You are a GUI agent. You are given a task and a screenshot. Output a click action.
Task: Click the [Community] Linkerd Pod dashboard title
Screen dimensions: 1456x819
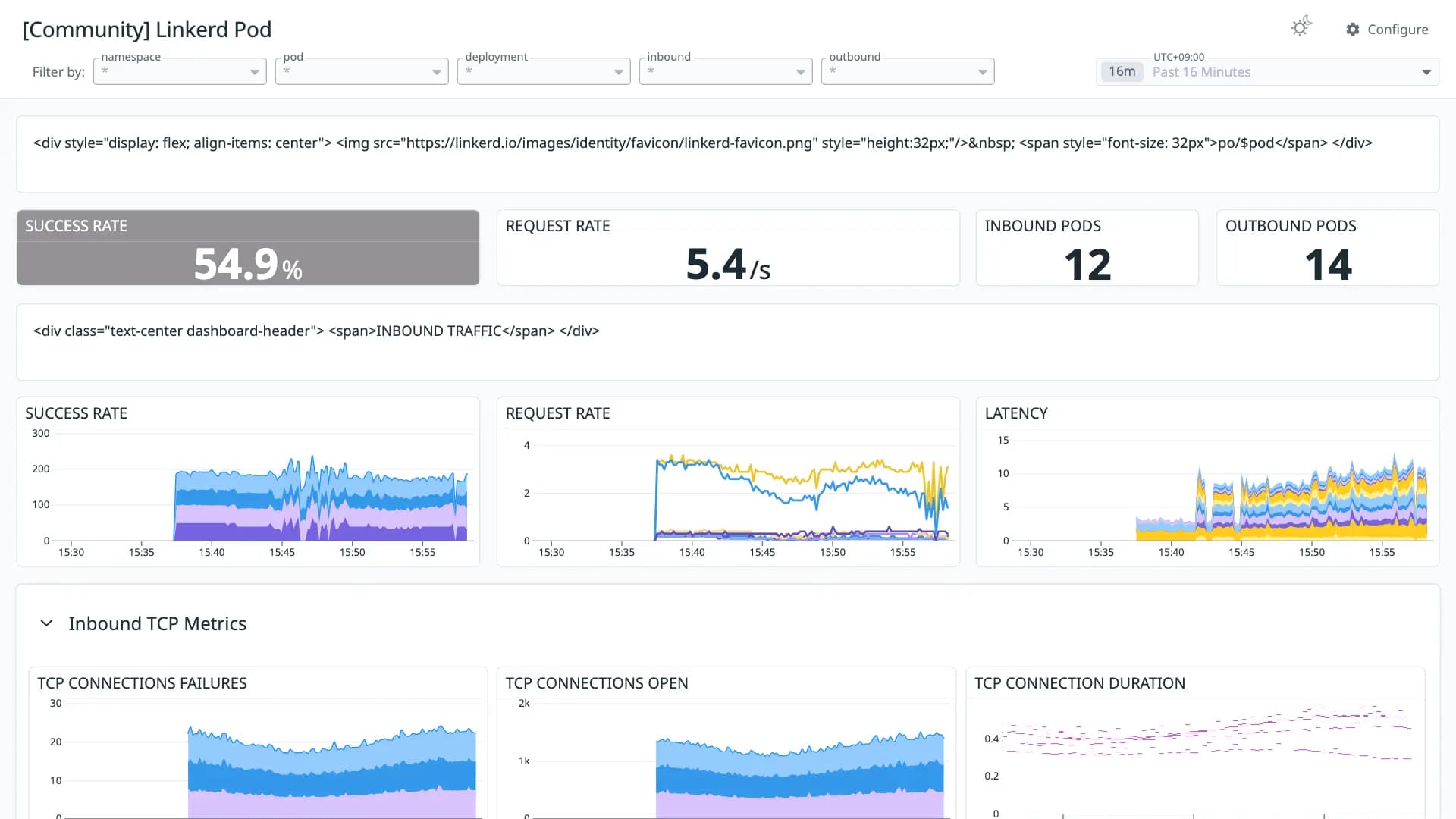point(147,30)
